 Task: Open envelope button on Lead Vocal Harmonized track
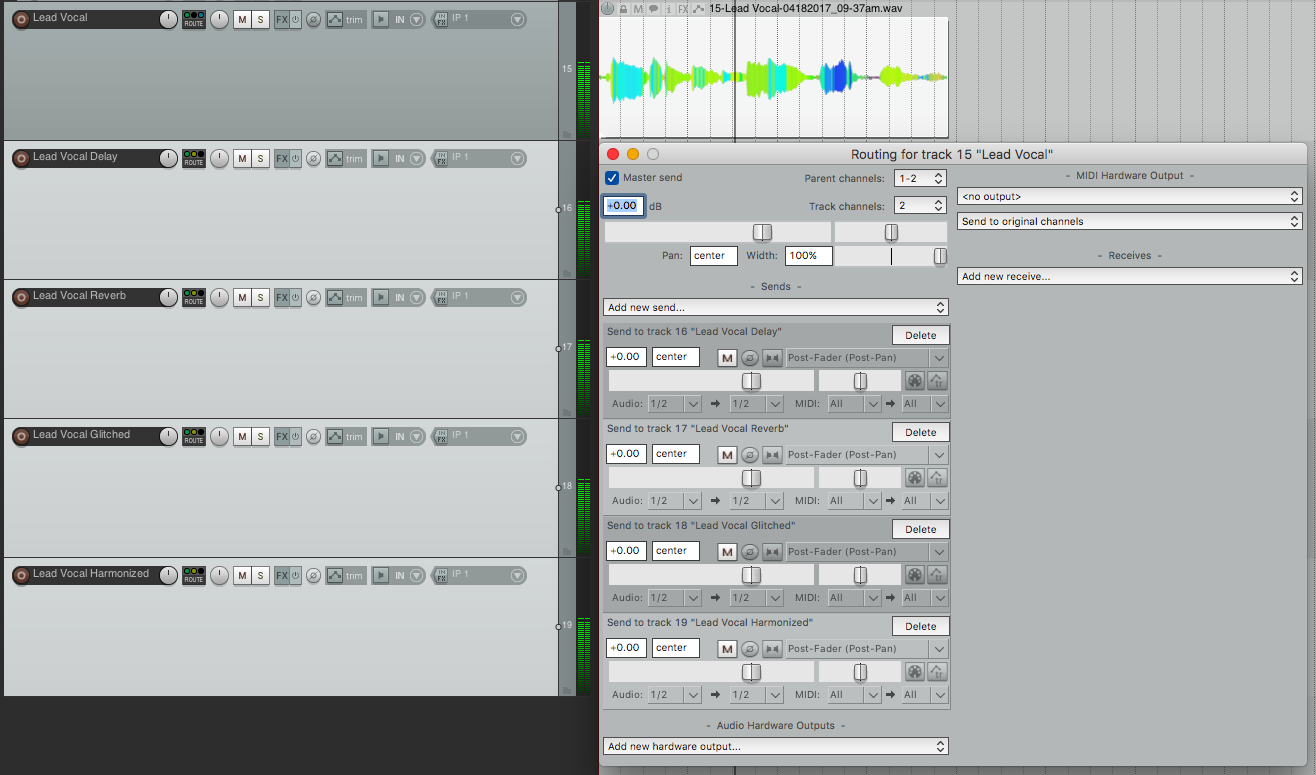point(334,575)
